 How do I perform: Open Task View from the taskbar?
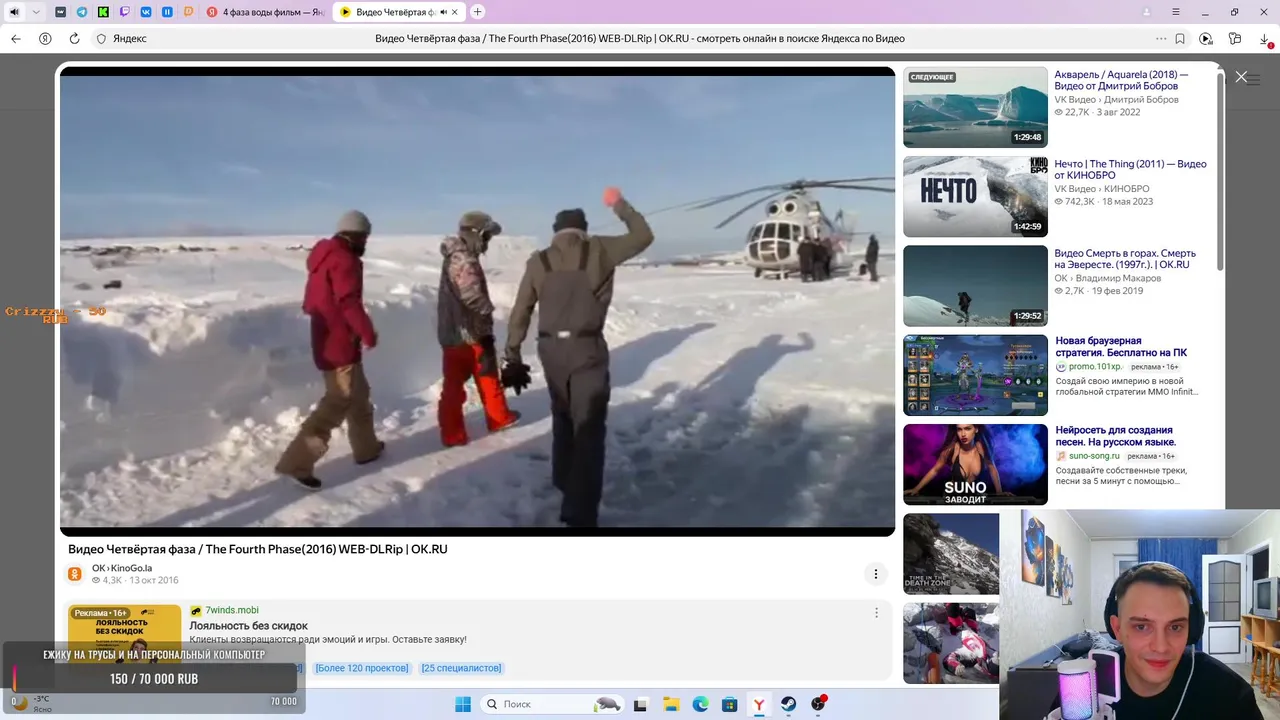(x=640, y=704)
